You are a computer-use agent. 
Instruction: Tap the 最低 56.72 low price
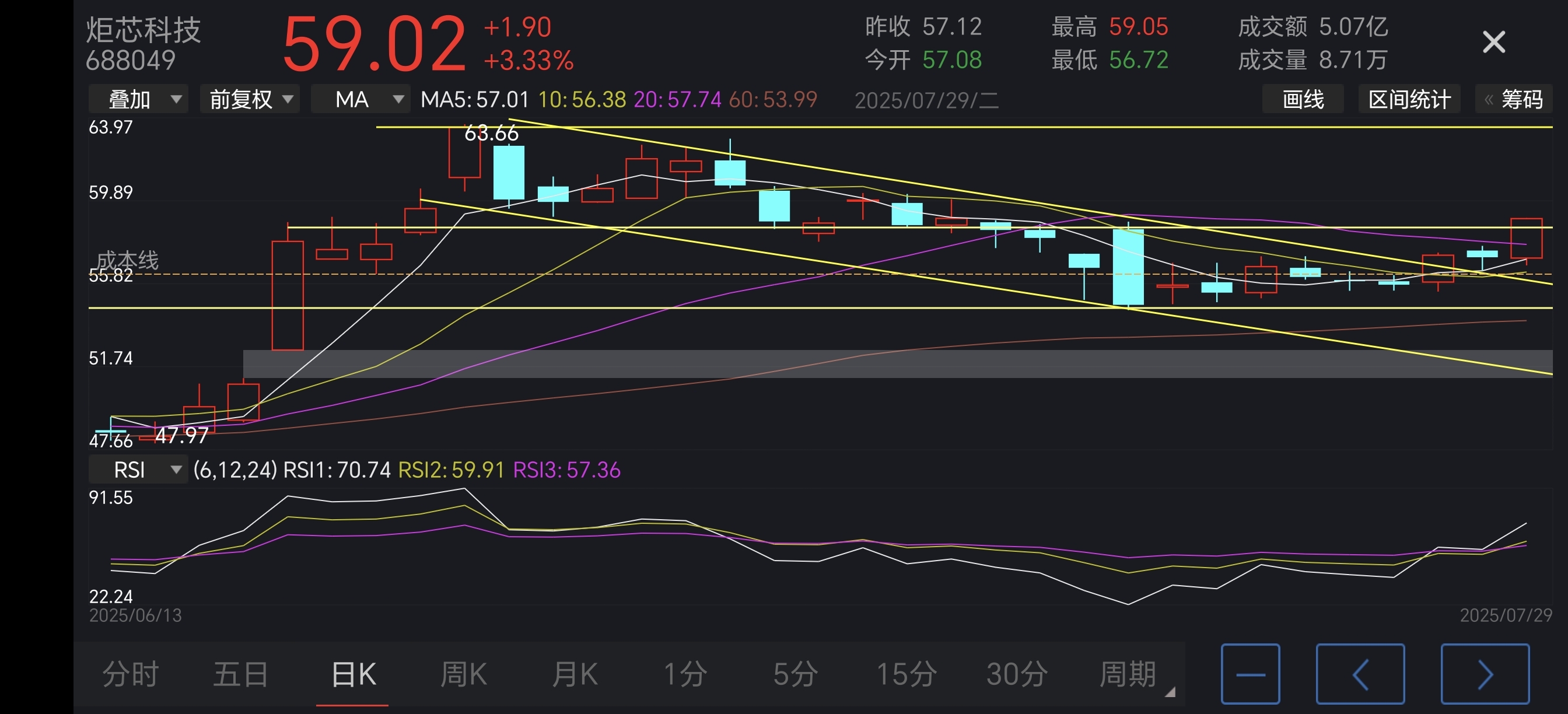pyautogui.click(x=1109, y=60)
